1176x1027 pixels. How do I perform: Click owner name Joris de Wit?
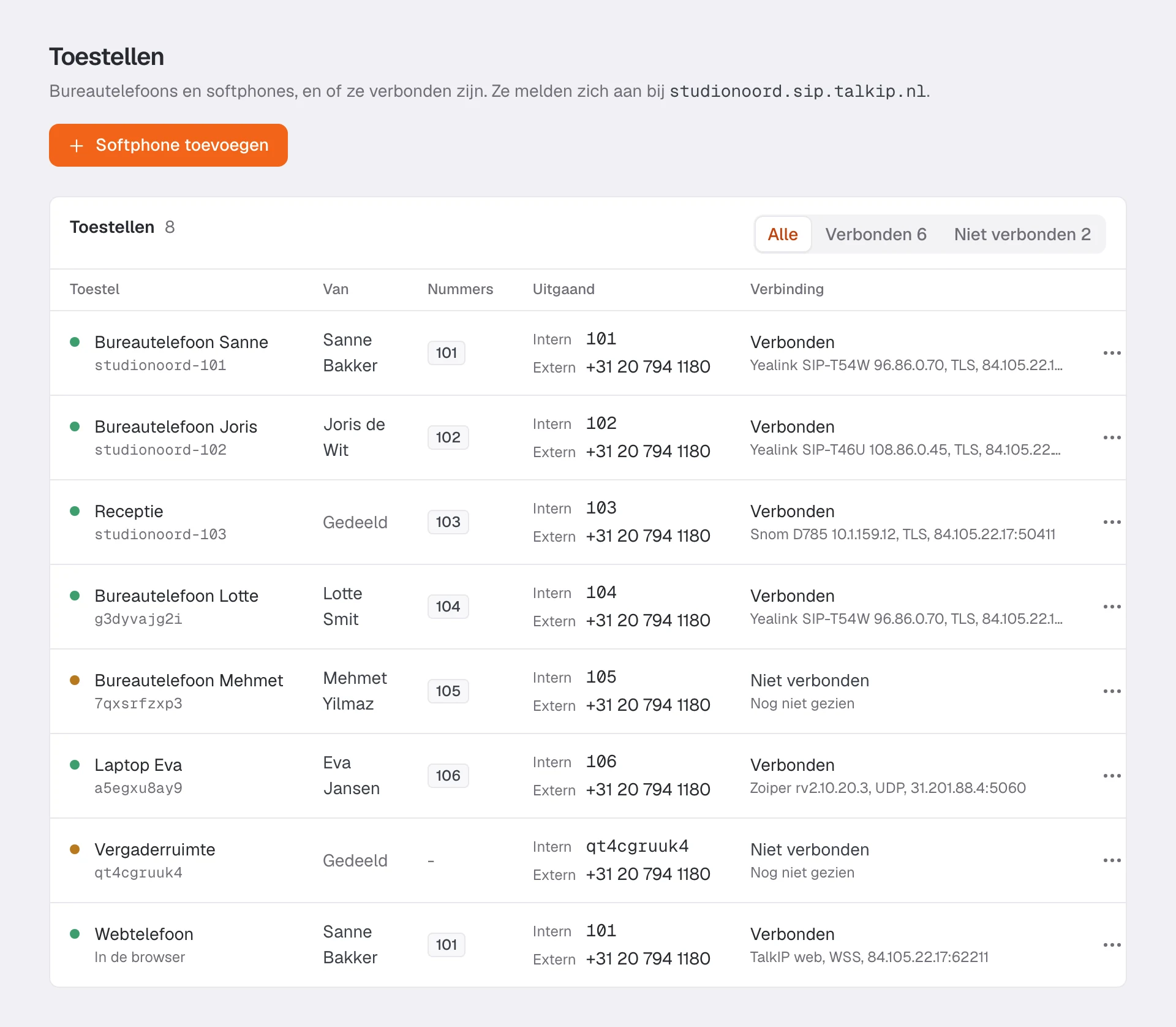coord(354,438)
